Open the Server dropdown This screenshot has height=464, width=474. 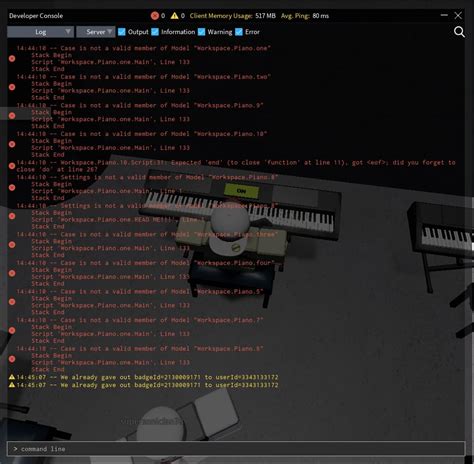click(96, 32)
